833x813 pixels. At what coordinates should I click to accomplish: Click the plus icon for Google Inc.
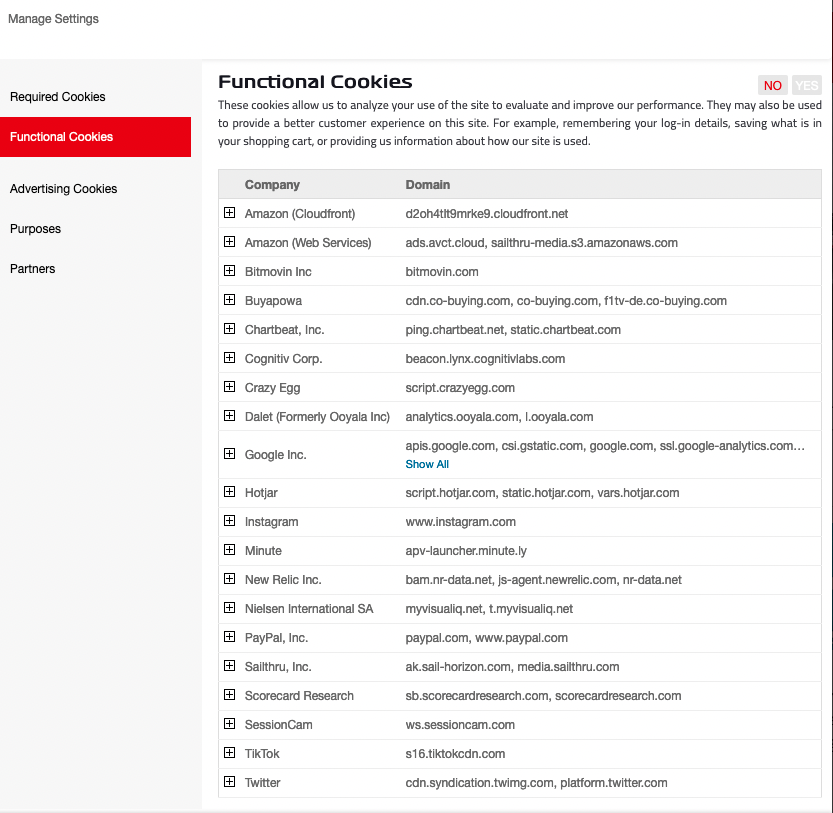pos(229,454)
